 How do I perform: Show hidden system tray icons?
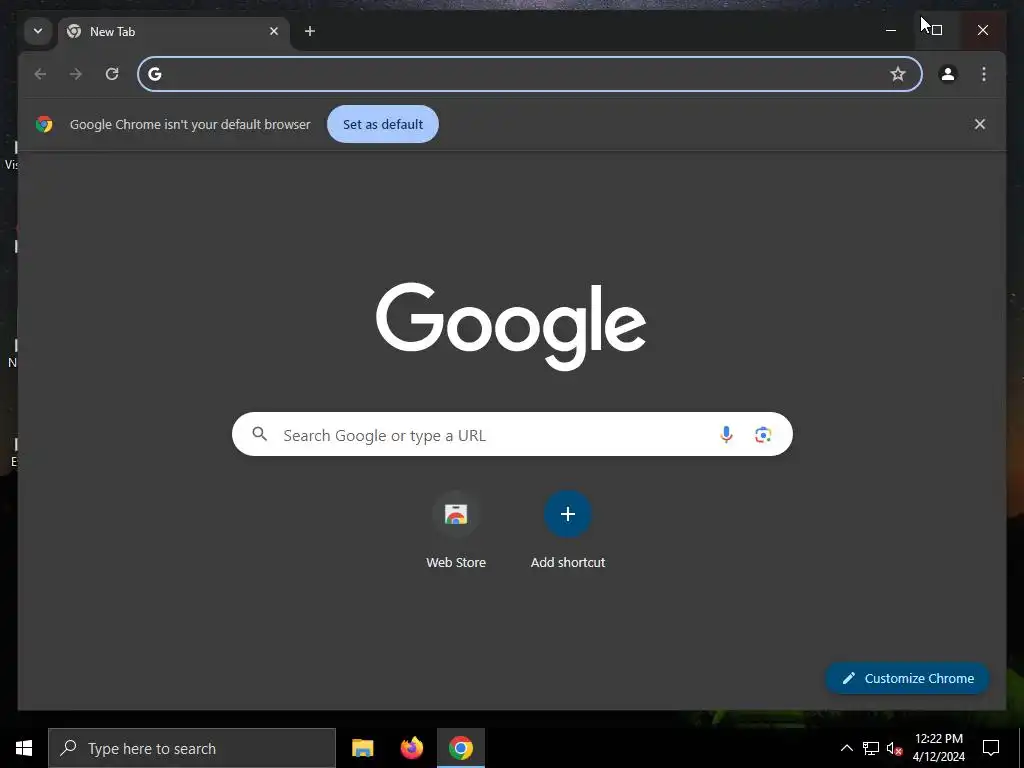point(846,748)
